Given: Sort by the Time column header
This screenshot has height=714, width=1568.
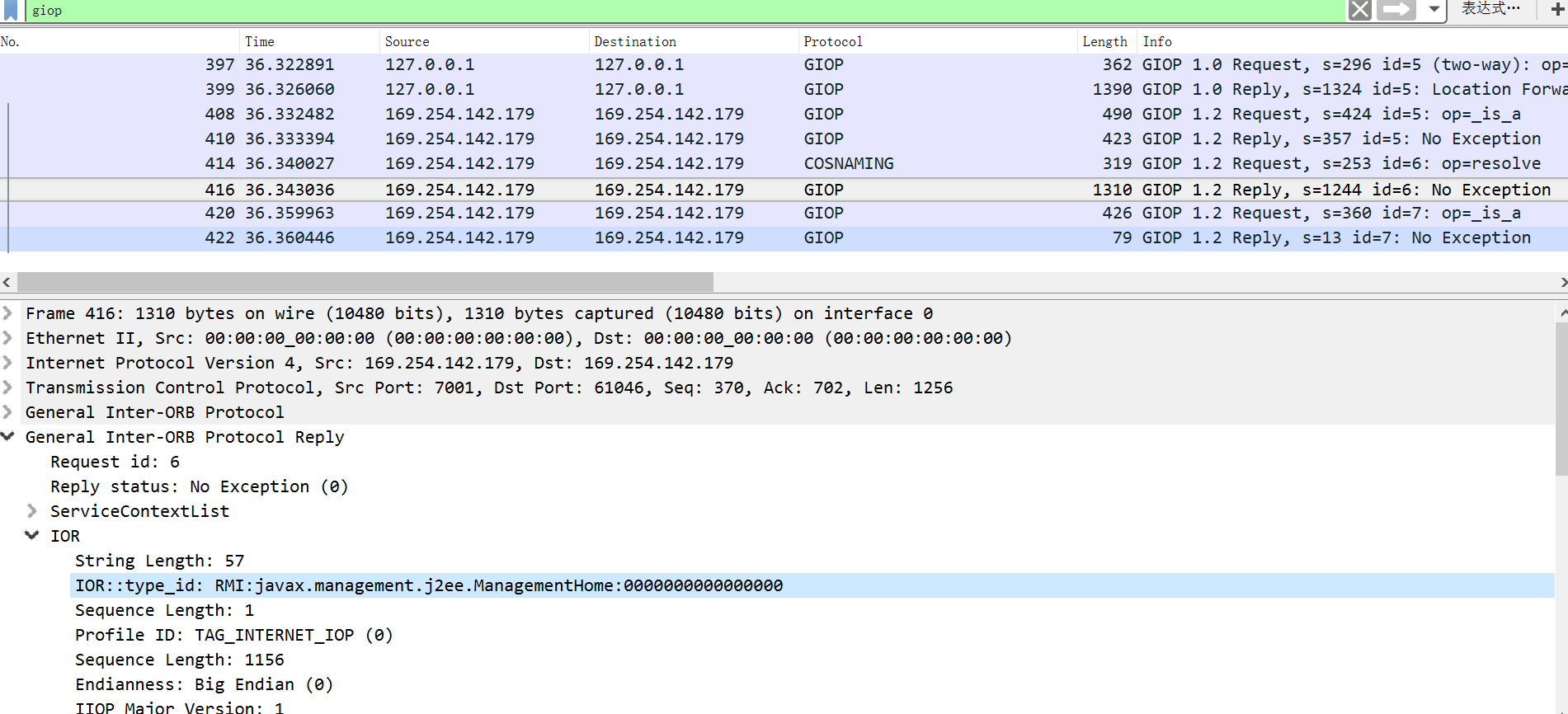Looking at the screenshot, I should (309, 41).
